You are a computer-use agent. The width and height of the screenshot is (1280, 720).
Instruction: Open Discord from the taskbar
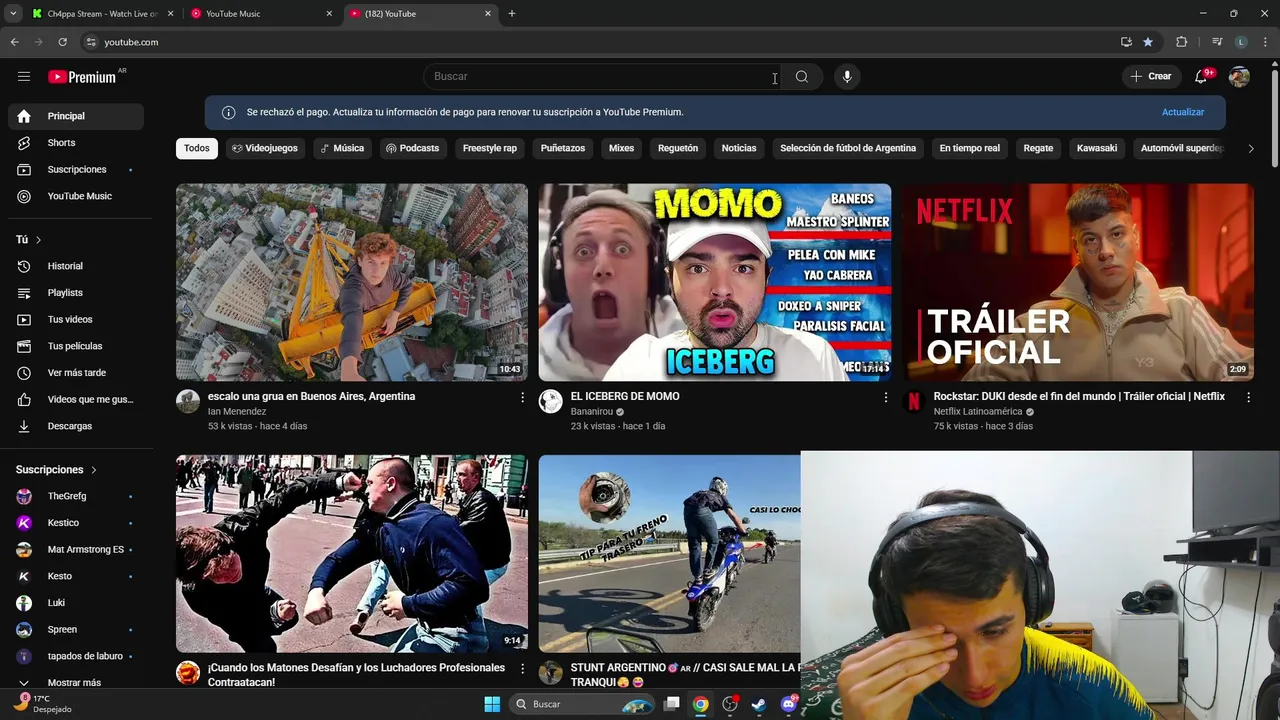click(x=788, y=704)
